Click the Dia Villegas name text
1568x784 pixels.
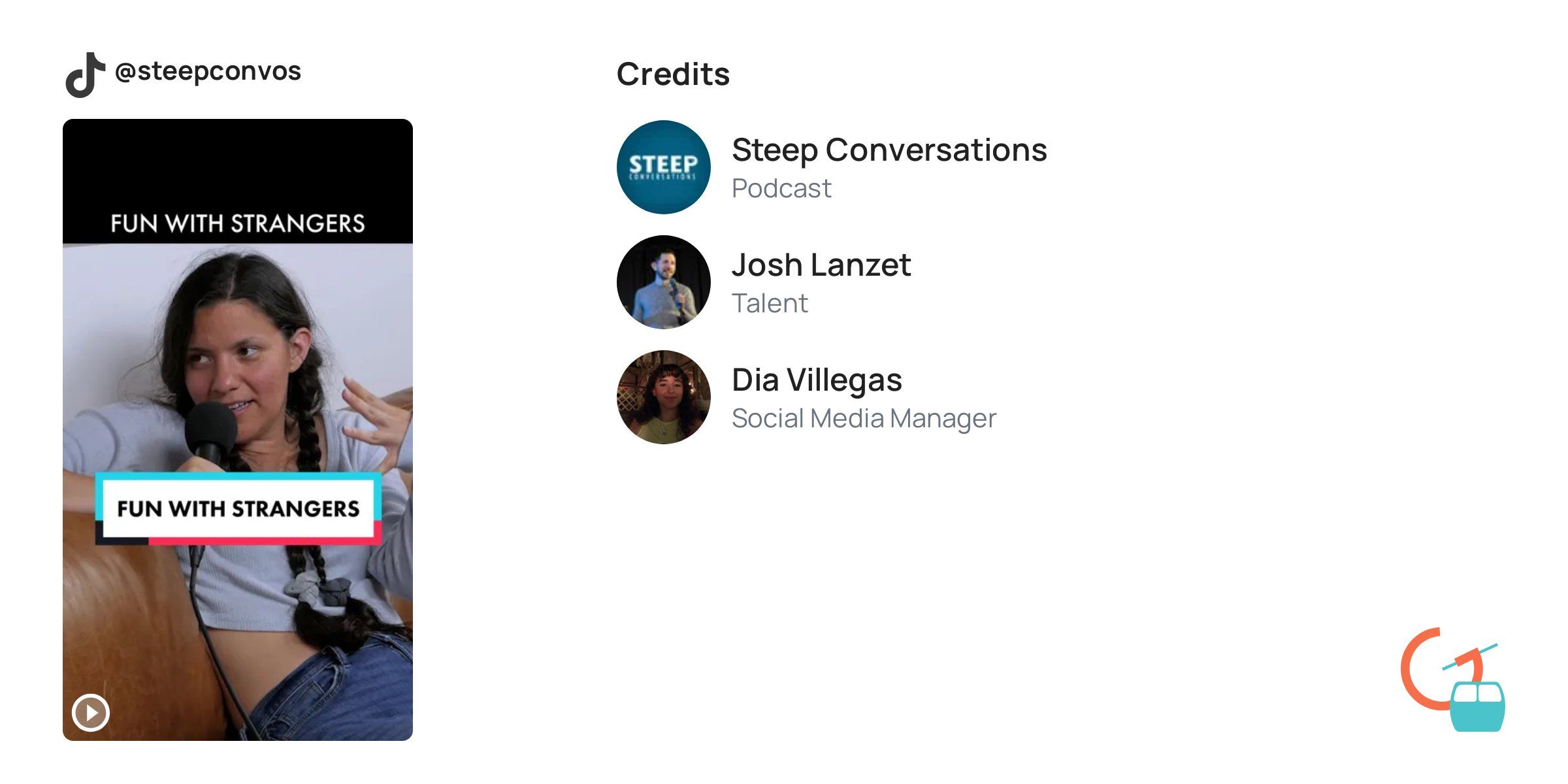(x=817, y=380)
